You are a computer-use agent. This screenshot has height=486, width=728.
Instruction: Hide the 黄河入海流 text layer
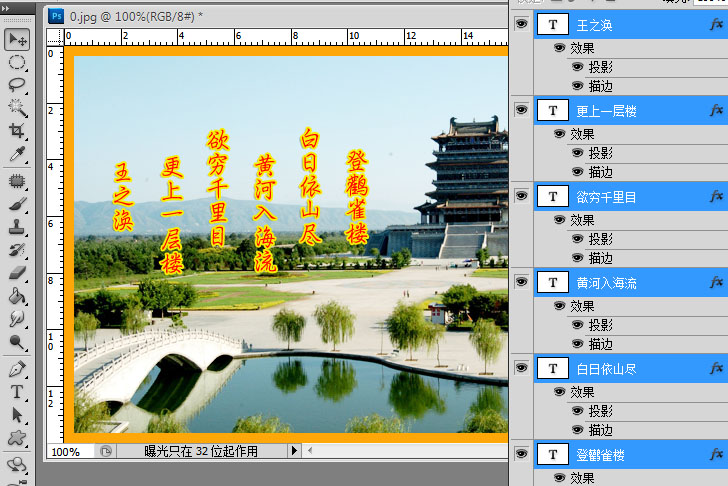click(x=522, y=282)
